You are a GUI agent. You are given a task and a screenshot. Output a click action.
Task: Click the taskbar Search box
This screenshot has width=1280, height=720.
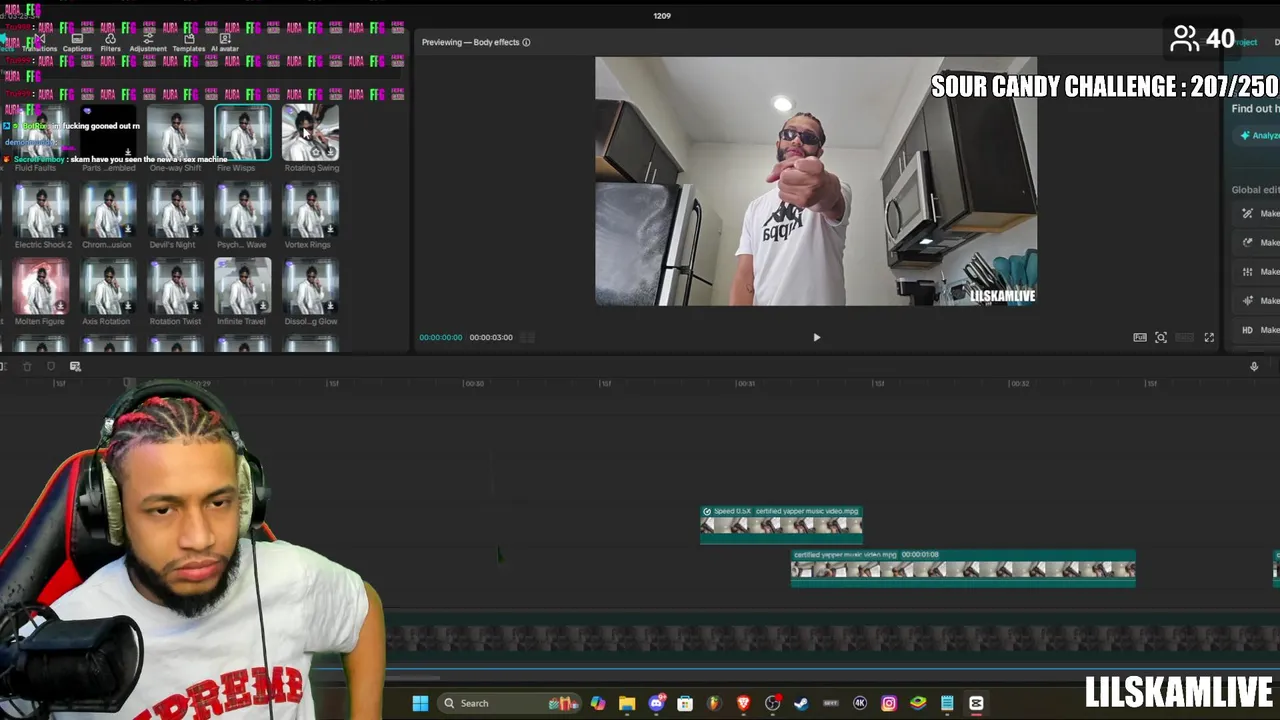510,703
